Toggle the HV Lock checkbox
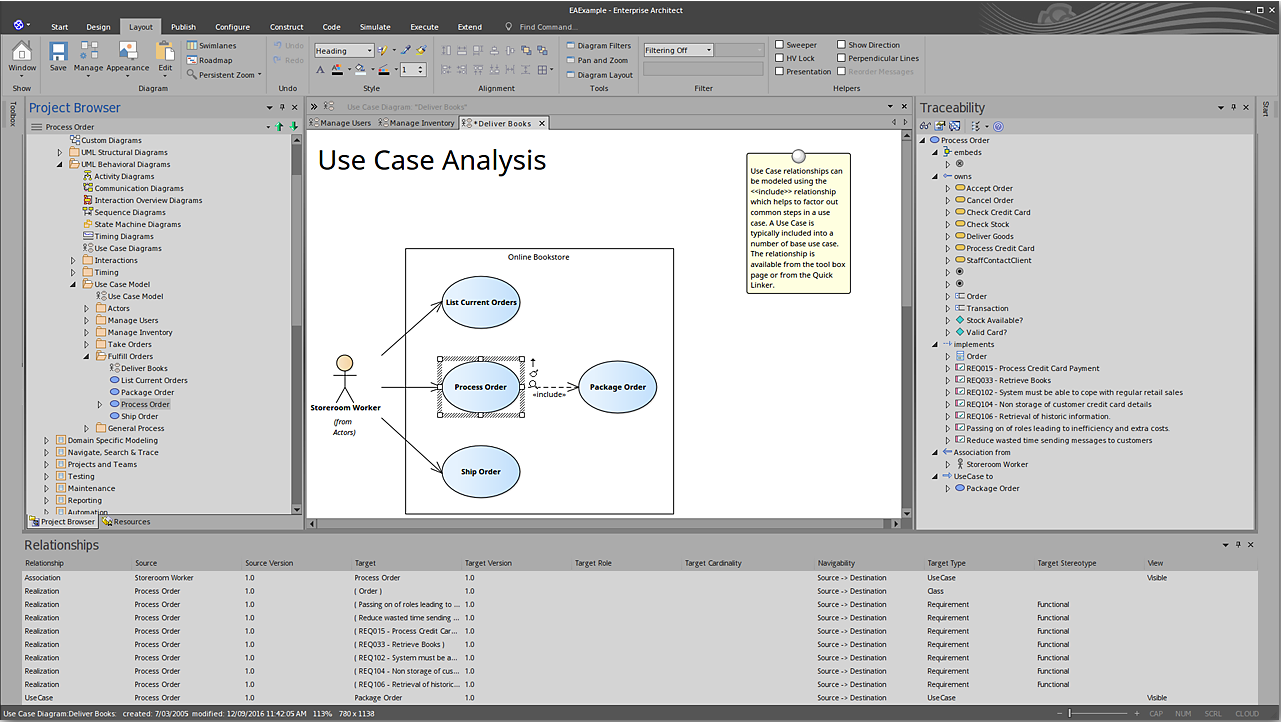 pyautogui.click(x=780, y=58)
